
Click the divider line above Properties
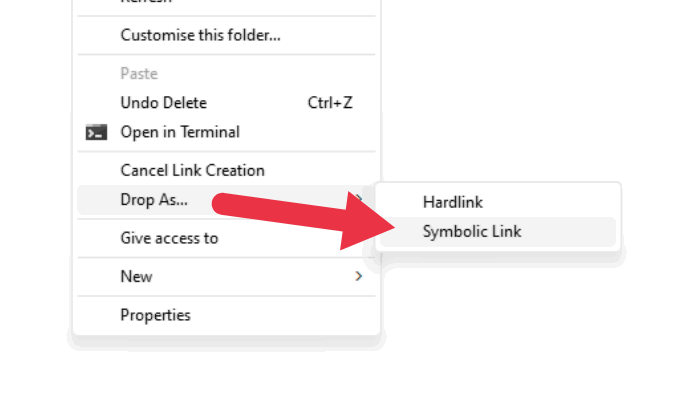coord(226,296)
